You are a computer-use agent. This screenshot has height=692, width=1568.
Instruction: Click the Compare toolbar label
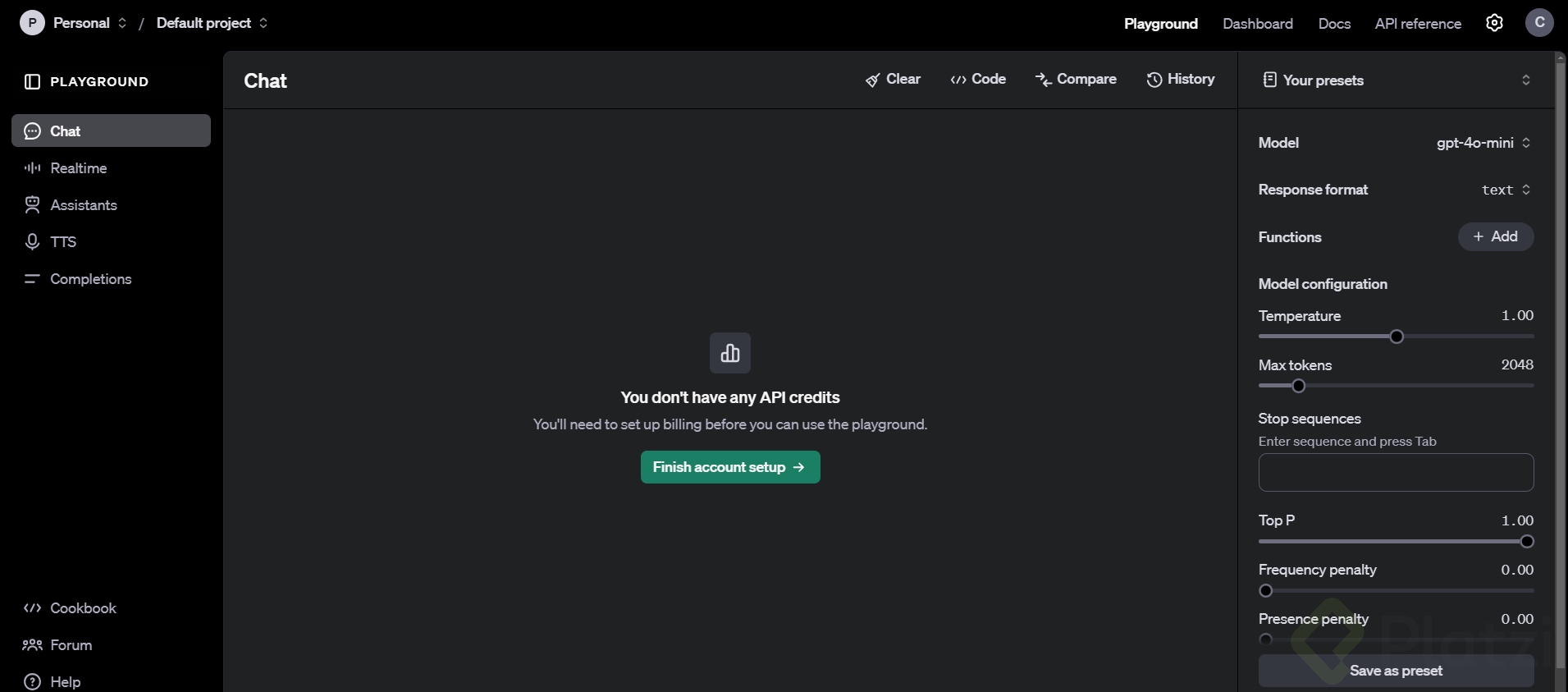pos(1086,79)
